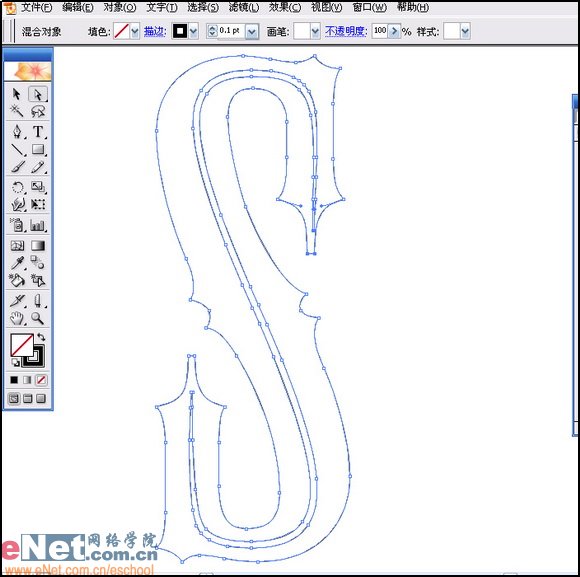Click the opacity value field showing 100
Image resolution: width=580 pixels, height=577 pixels.
[x=380, y=31]
